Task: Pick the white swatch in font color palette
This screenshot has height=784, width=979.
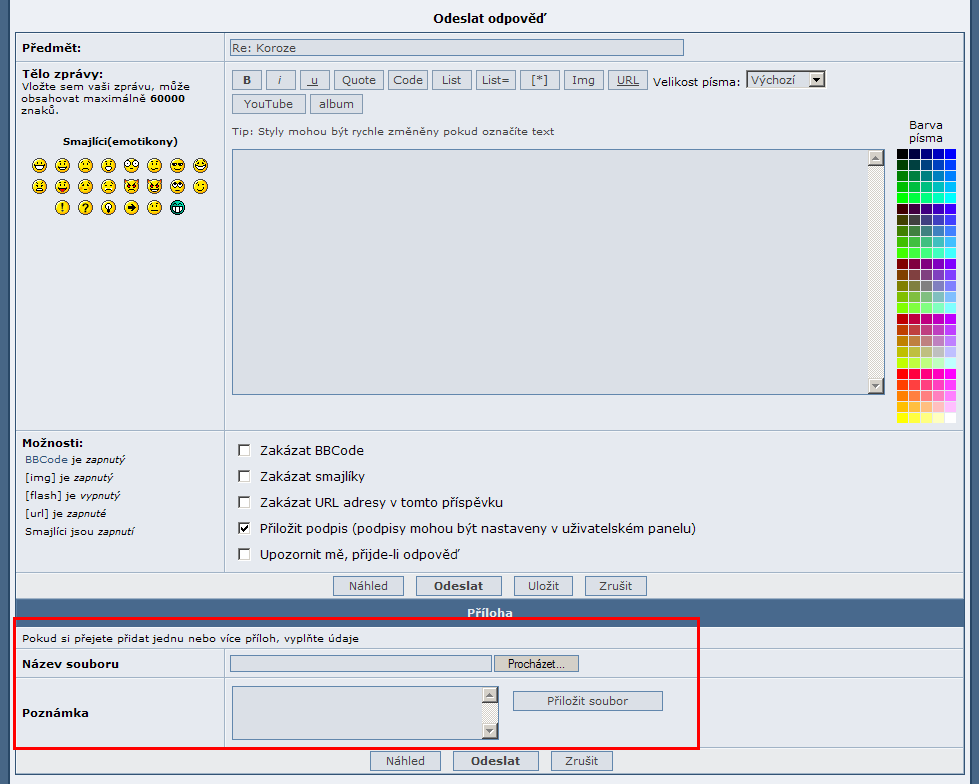Action: (950, 418)
